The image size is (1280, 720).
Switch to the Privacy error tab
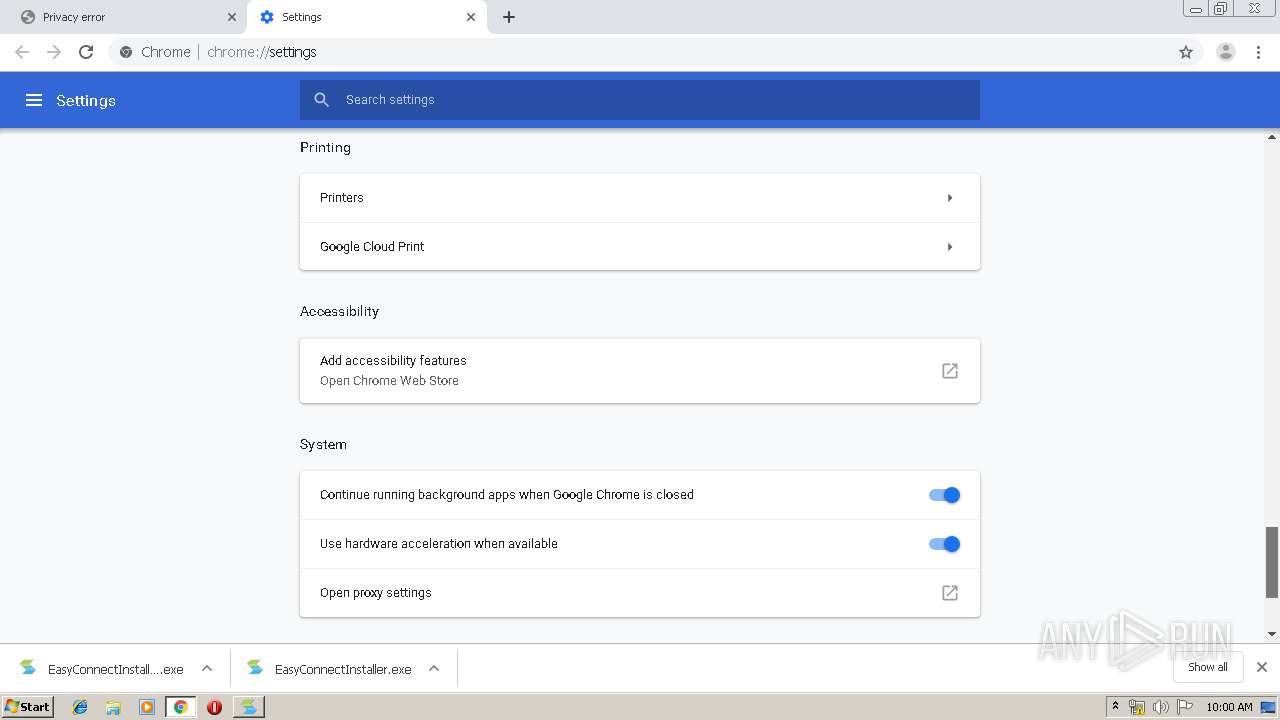(123, 17)
